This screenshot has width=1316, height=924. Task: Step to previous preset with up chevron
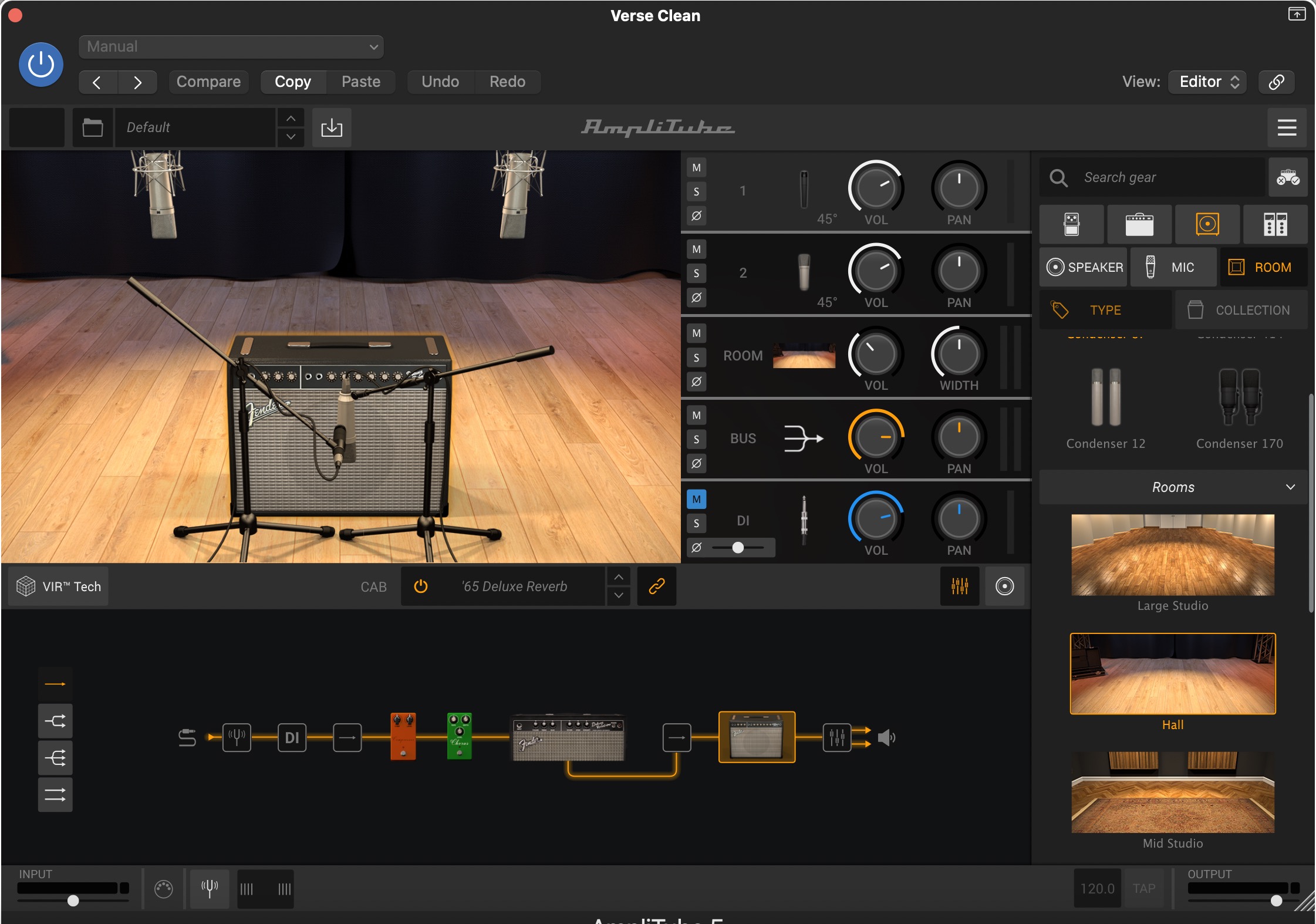coord(291,118)
